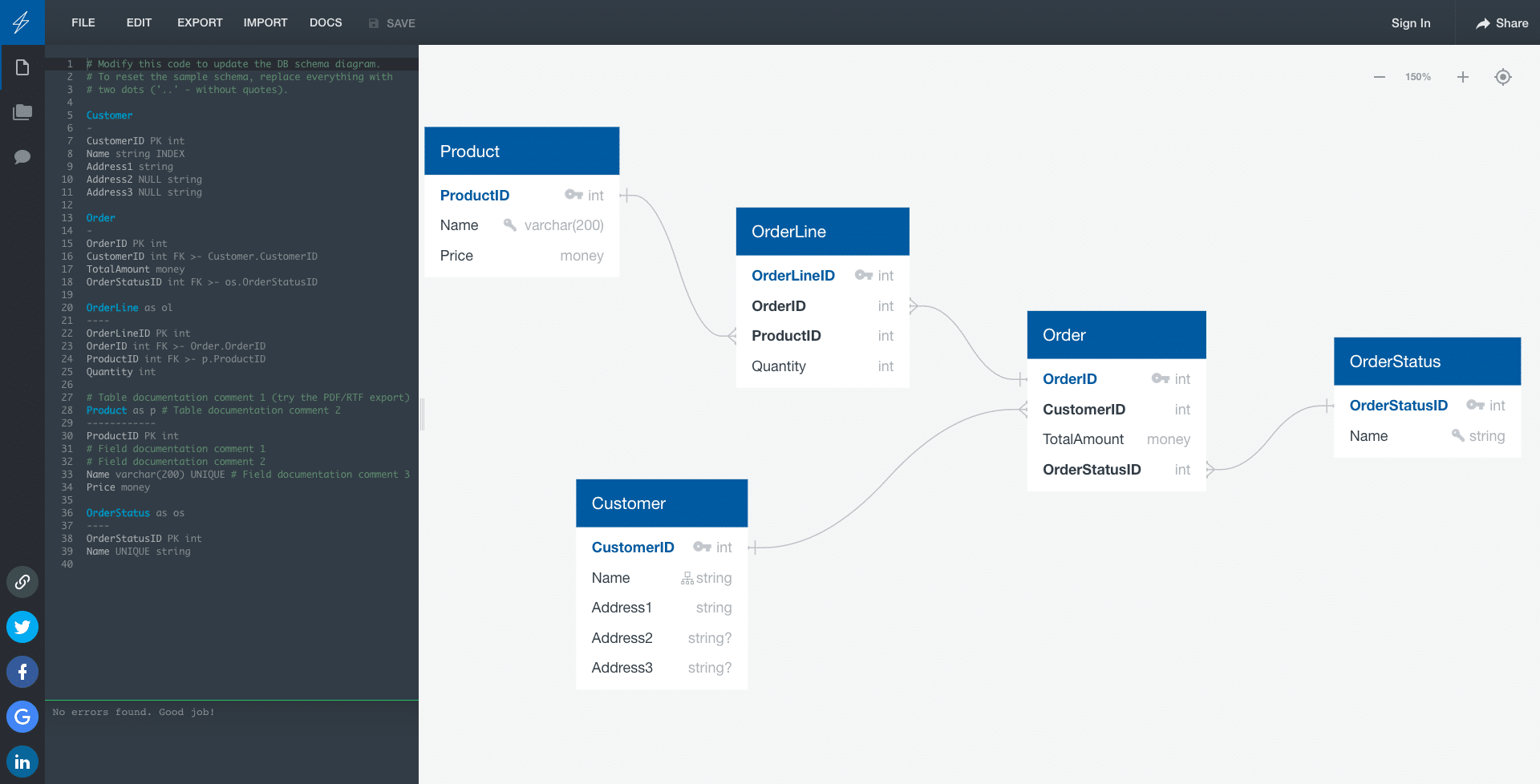This screenshot has height=784, width=1540.
Task: Click the SAVE toolbar item
Action: (392, 22)
